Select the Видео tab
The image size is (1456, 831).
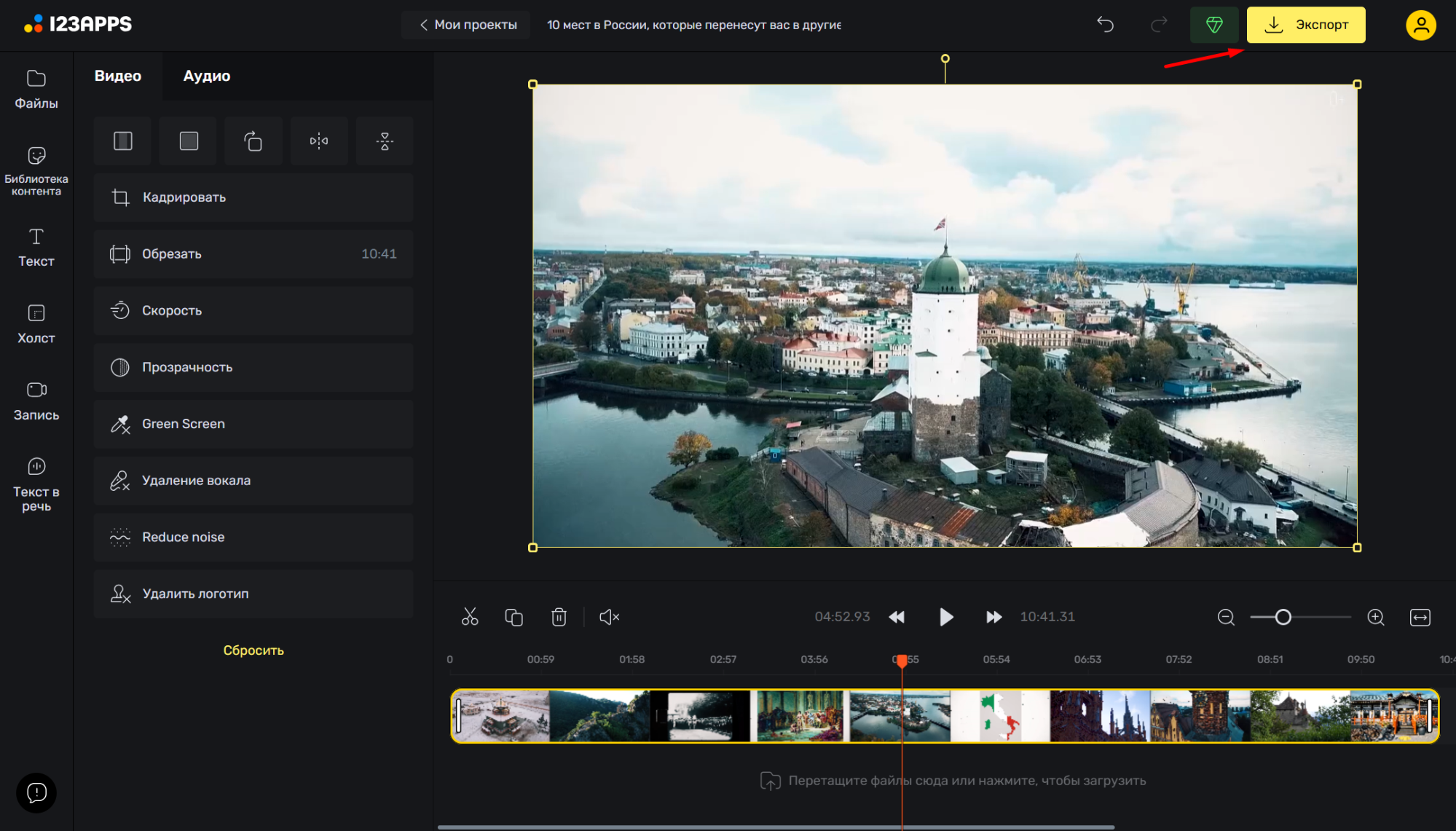pyautogui.click(x=118, y=76)
